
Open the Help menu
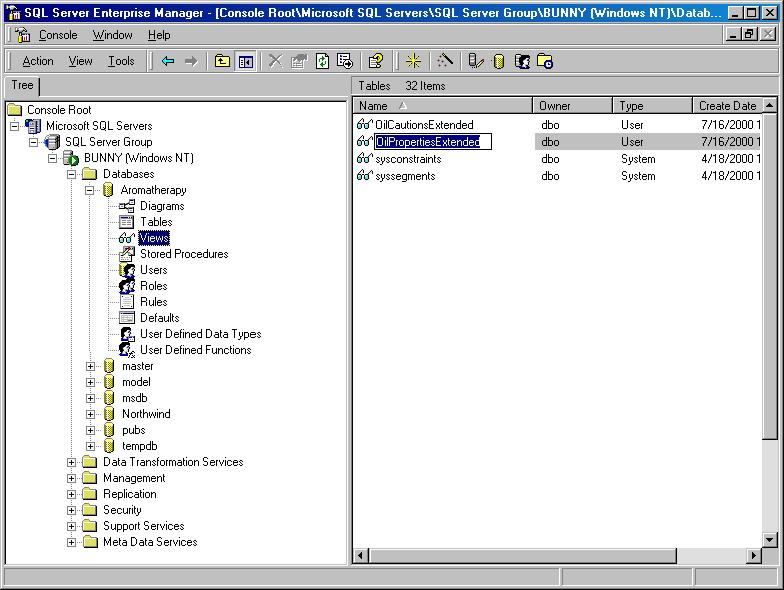(159, 35)
